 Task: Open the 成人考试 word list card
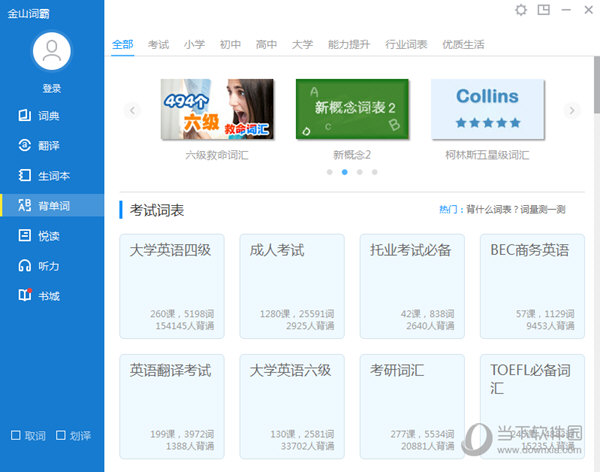292,286
